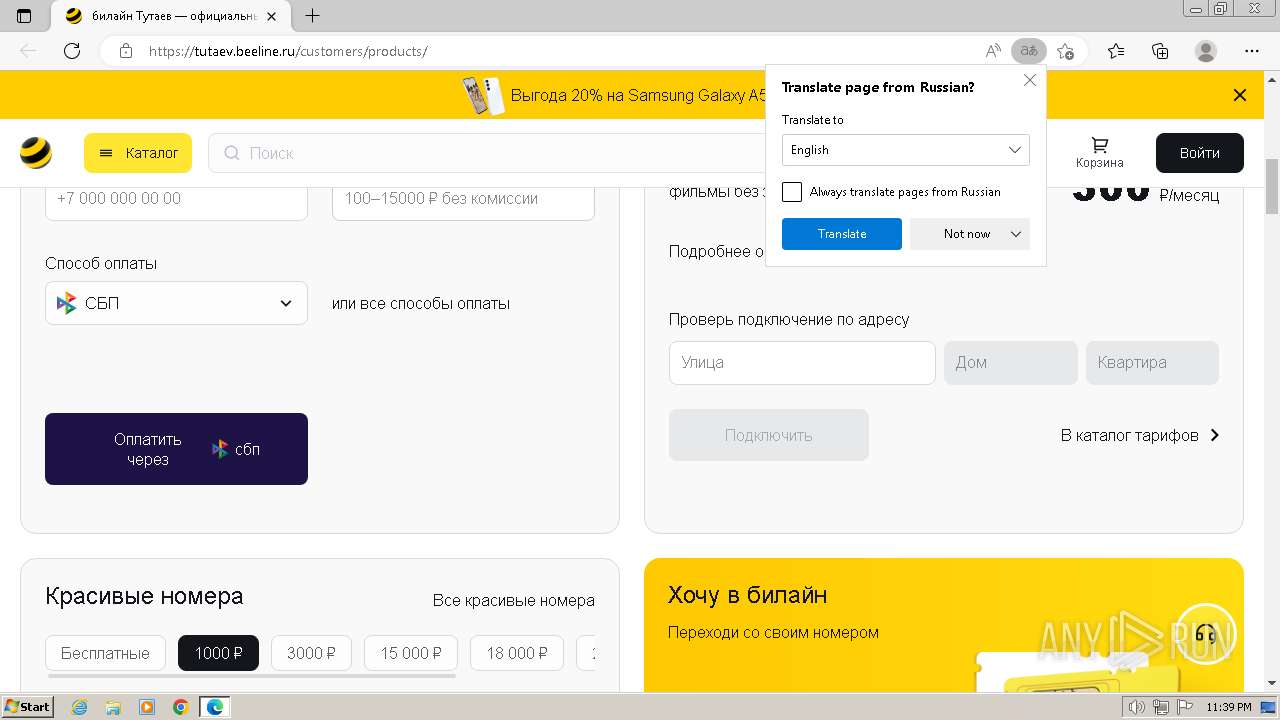Image resolution: width=1280 pixels, height=720 pixels.
Task: Open the tab actions menu icon
Action: tap(24, 16)
